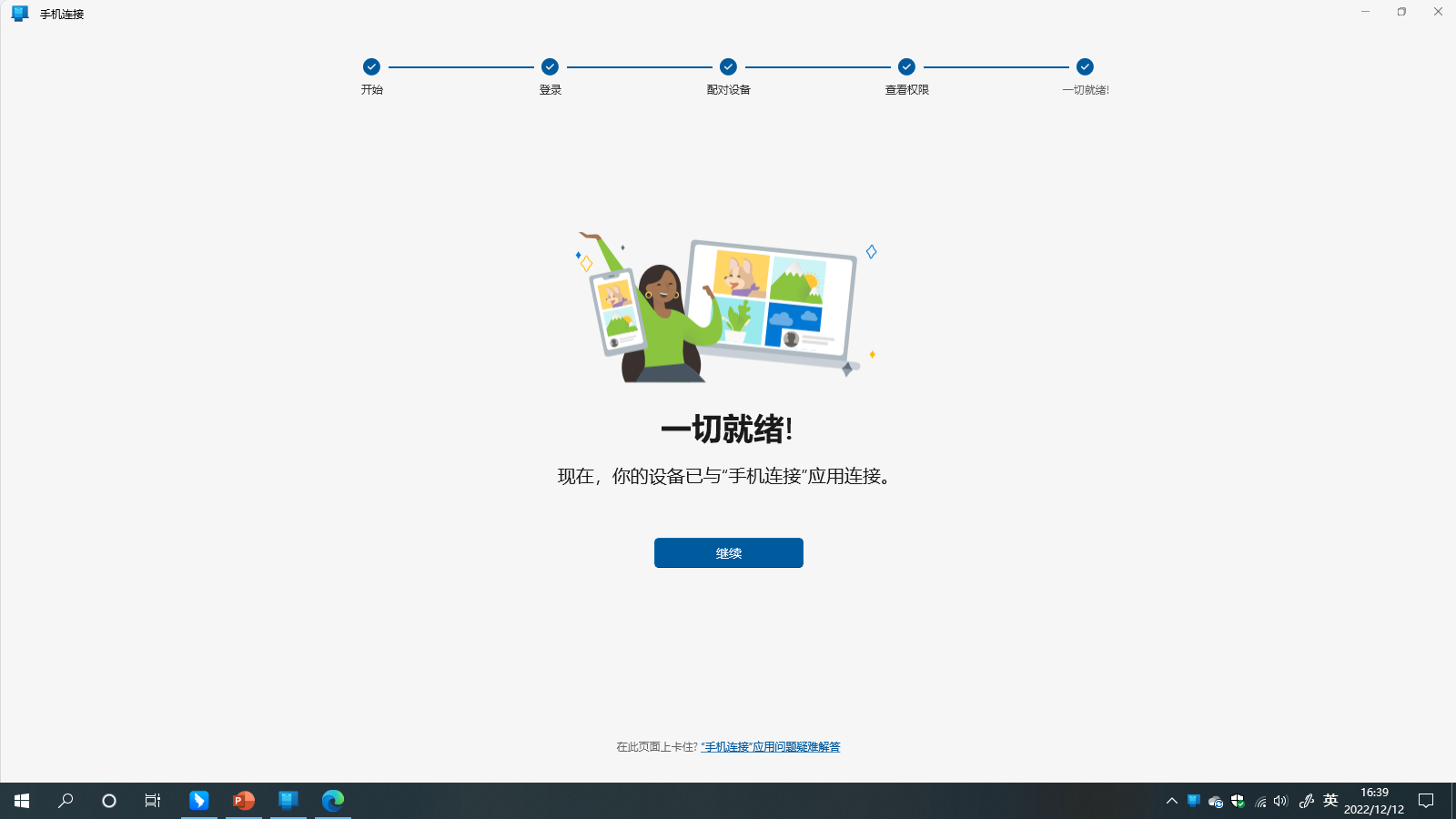Open Windows Security shield tray icon
1456x819 pixels.
coord(1238,801)
